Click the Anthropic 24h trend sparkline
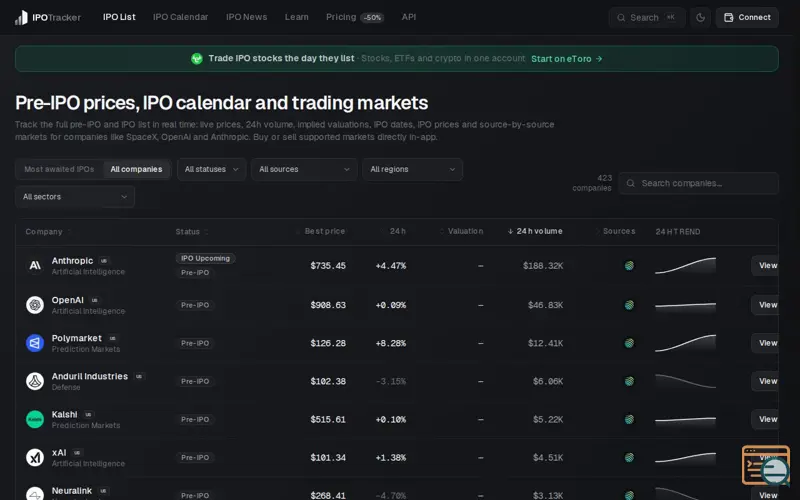This screenshot has width=800, height=500. point(685,265)
